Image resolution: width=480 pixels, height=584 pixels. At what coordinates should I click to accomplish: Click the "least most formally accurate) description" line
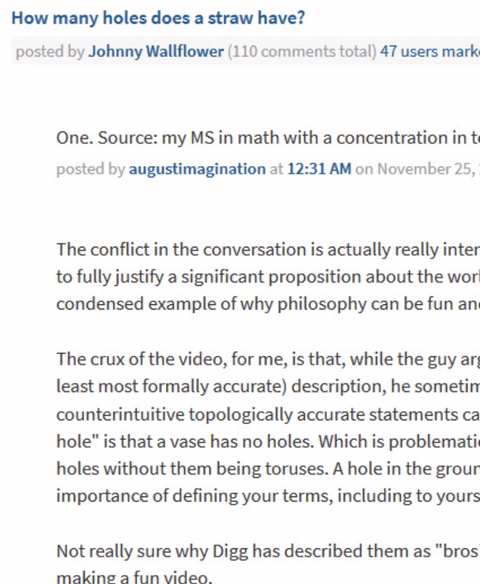[x=268, y=387]
